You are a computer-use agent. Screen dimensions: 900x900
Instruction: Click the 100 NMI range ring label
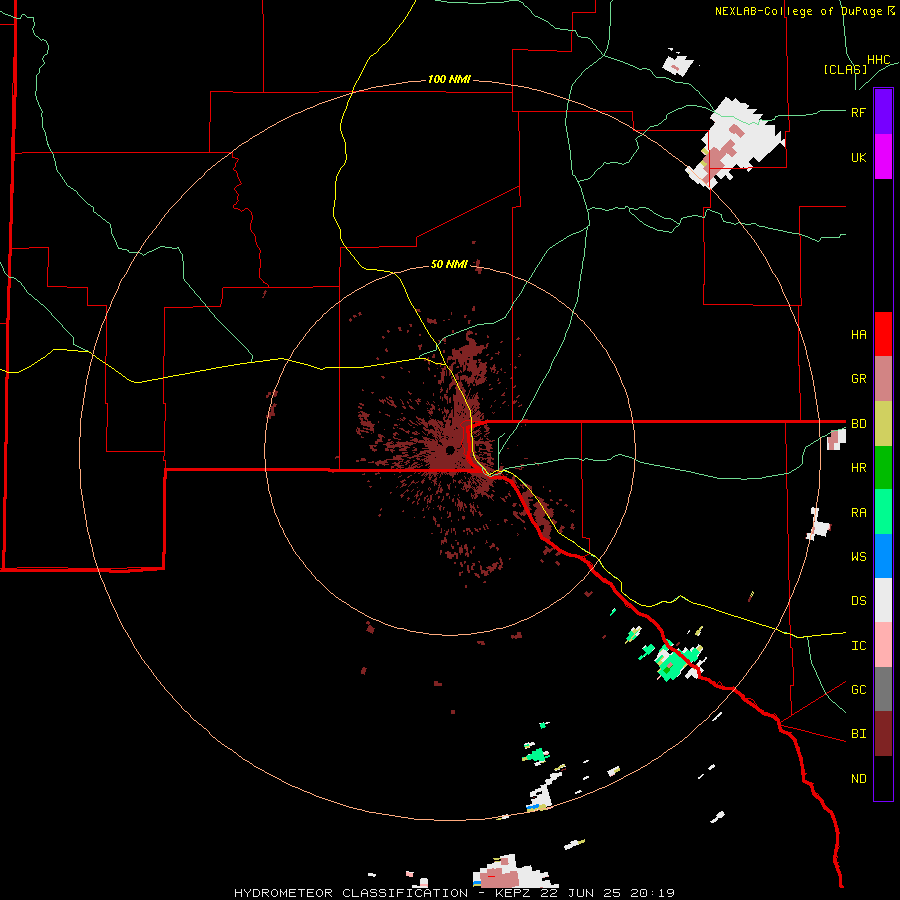449,79
